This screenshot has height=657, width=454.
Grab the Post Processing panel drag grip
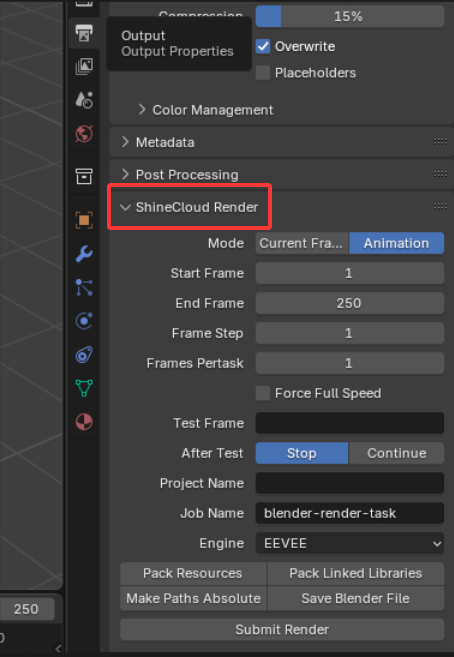pyautogui.click(x=440, y=174)
